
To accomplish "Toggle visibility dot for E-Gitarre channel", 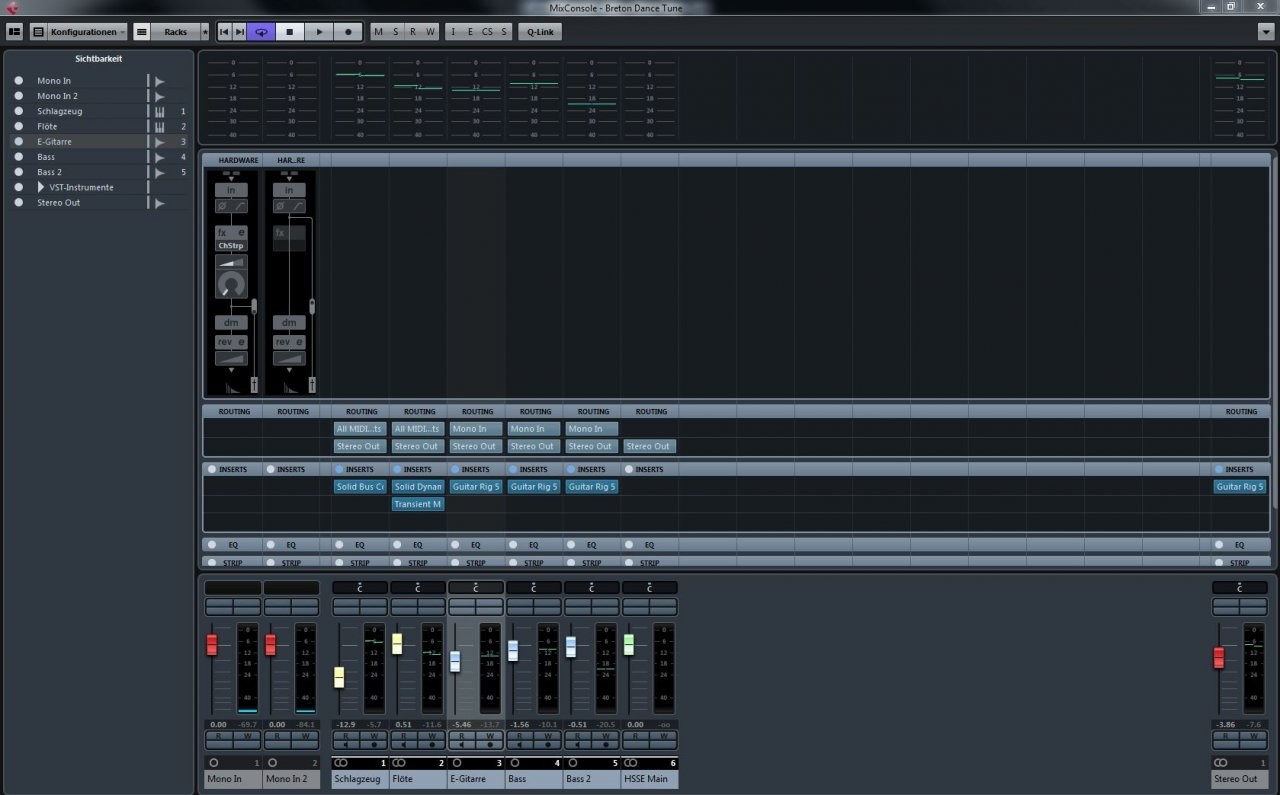I will [18, 142].
